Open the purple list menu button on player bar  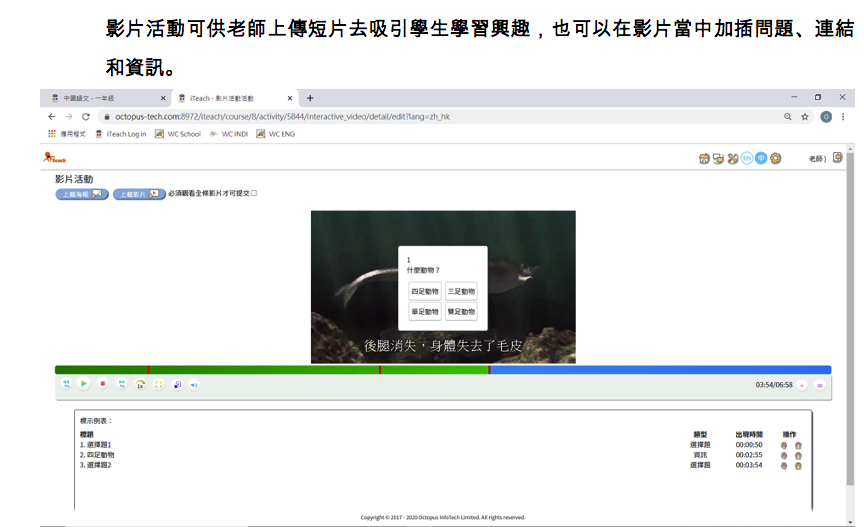point(820,385)
